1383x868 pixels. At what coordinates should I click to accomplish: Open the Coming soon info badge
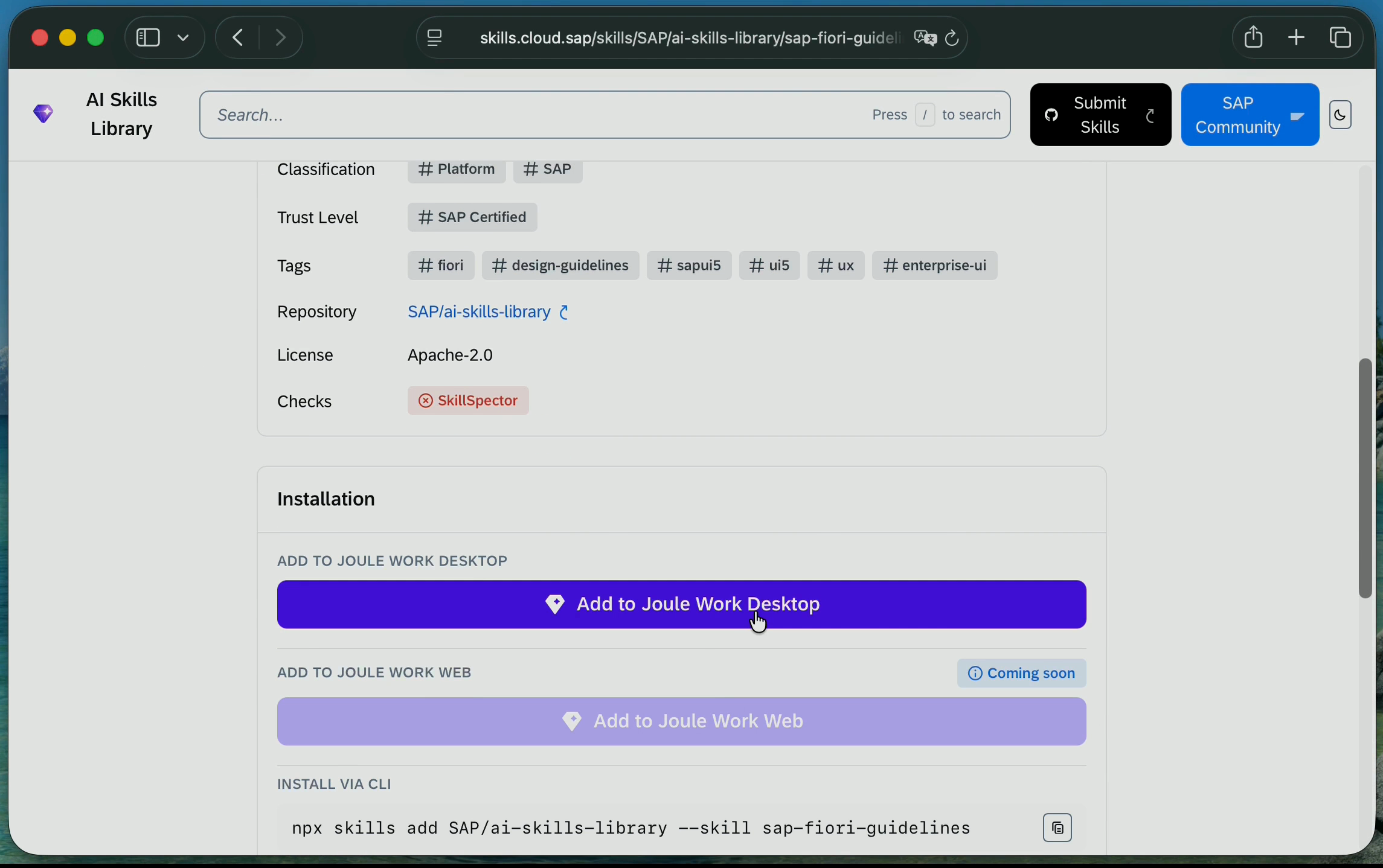click(1021, 673)
